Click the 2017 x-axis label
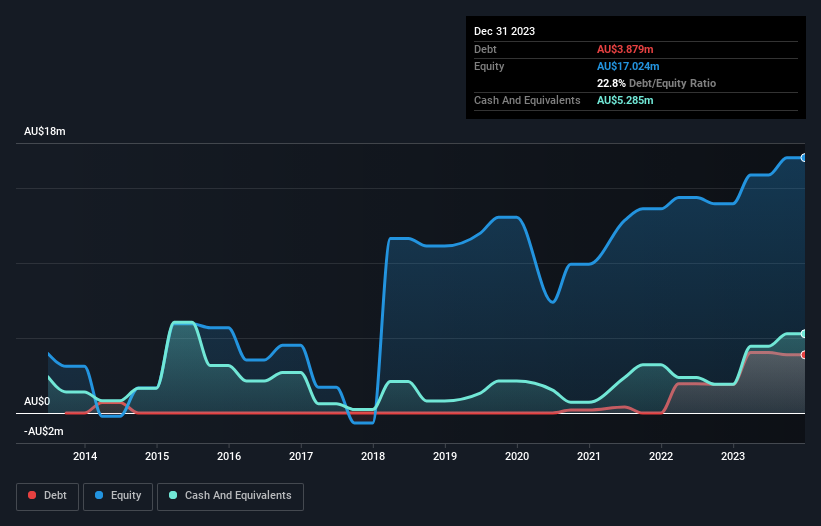Screen dimensions: 821x526 [x=301, y=456]
